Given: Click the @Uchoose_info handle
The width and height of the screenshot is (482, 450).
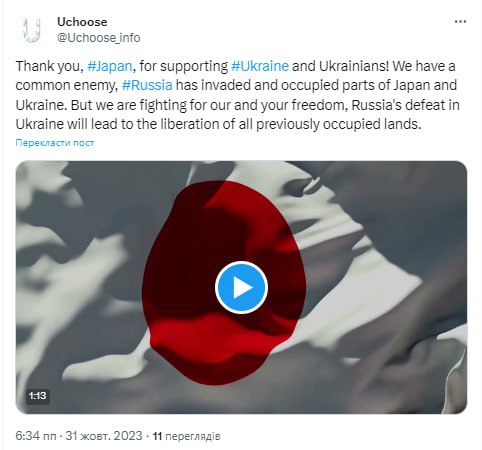Looking at the screenshot, I should tap(98, 38).
